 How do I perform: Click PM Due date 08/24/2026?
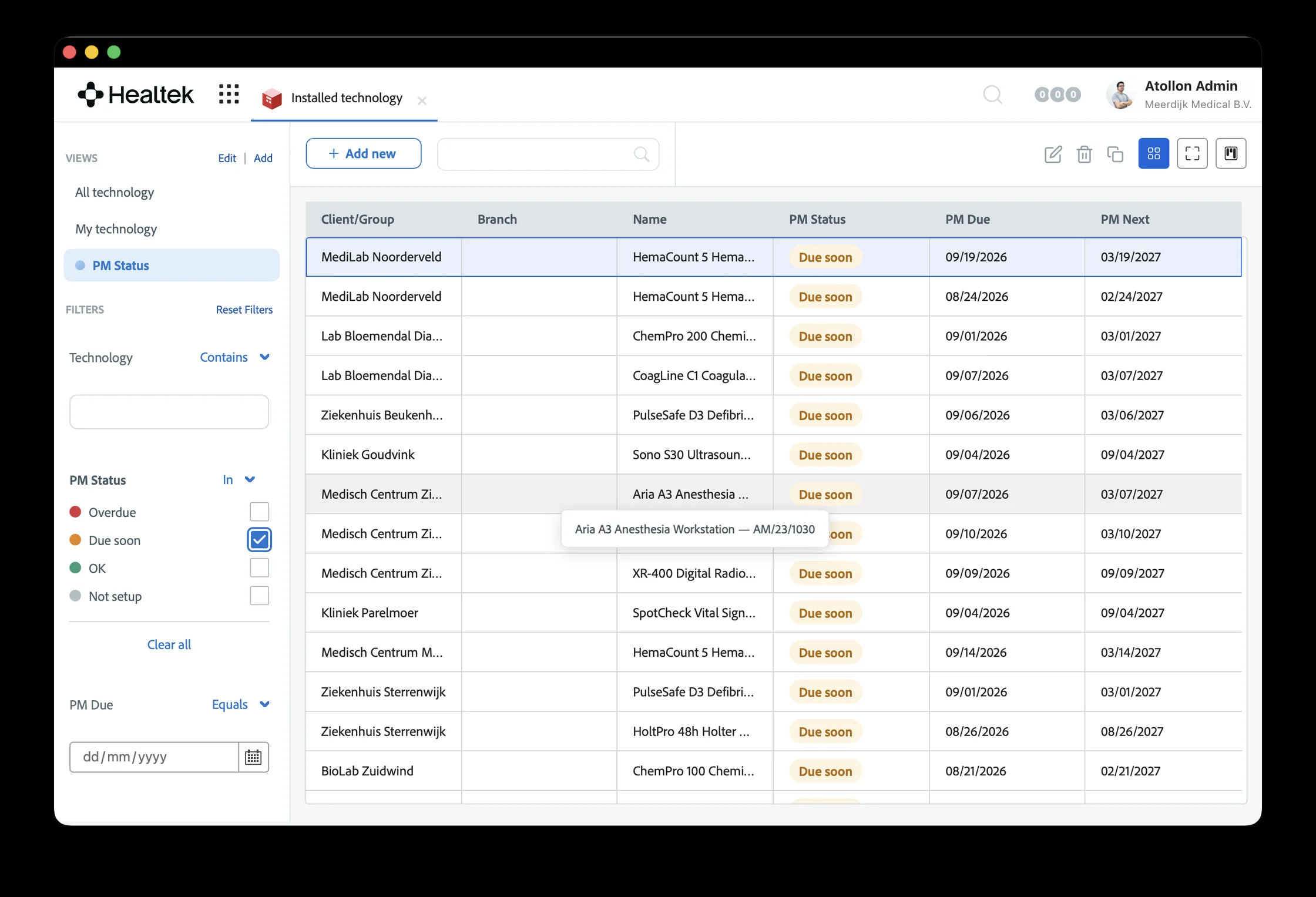click(x=976, y=297)
